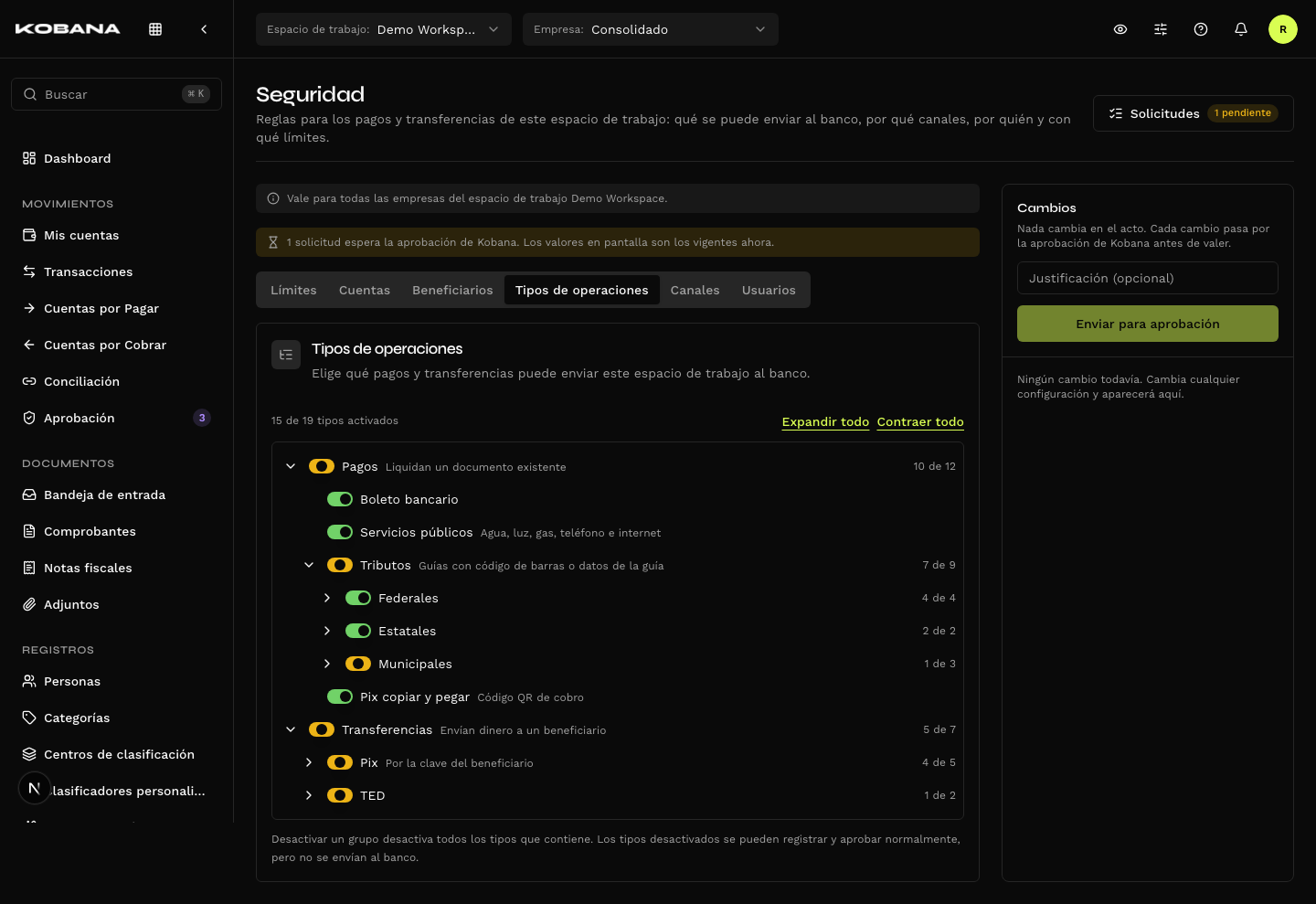This screenshot has width=1316, height=904.
Task: Open Cuentas por Cobrar
Action: point(116,345)
